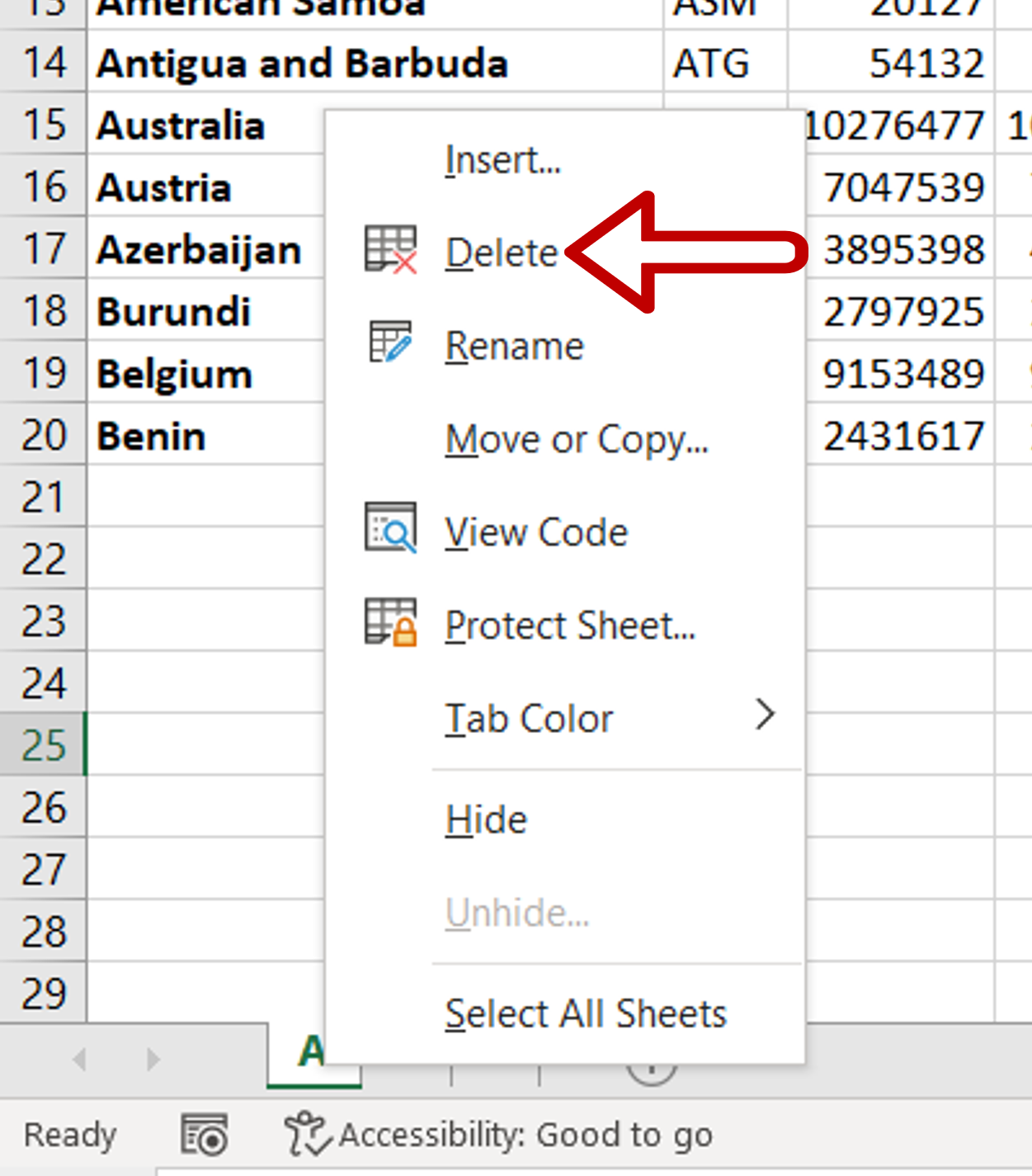Screen dimensions: 1032x1176
Task: Open the Move or Copy dialog
Action: 576,440
